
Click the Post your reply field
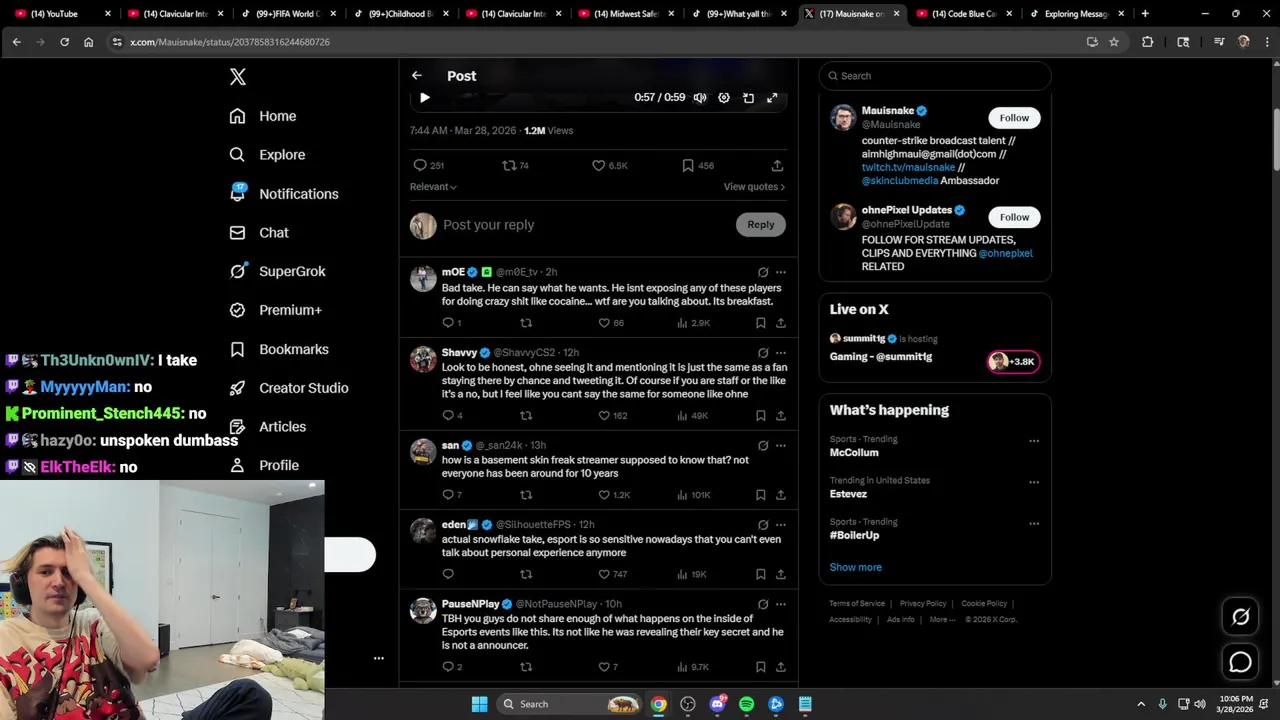point(585,225)
